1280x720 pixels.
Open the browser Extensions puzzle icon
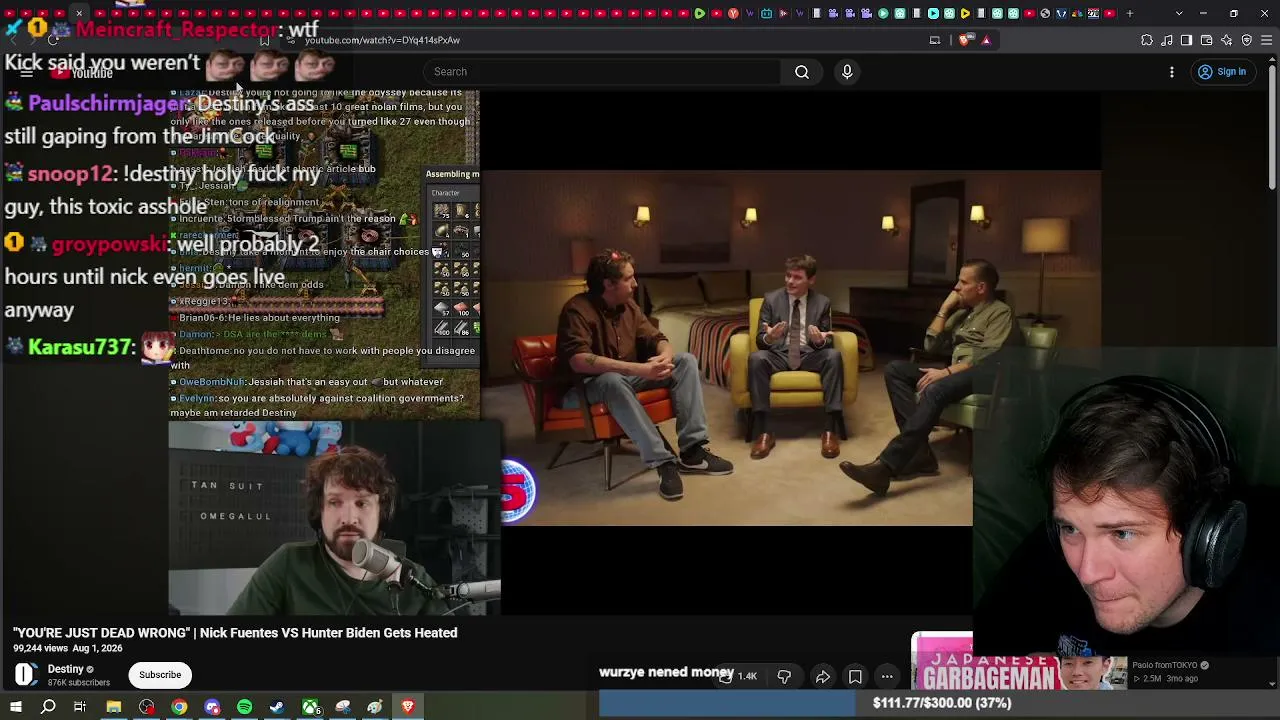coord(1147,40)
